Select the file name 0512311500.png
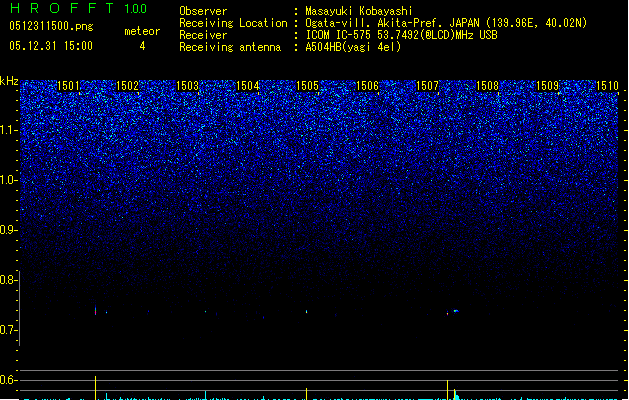Viewport: 629px width, 400px height. [51, 26]
